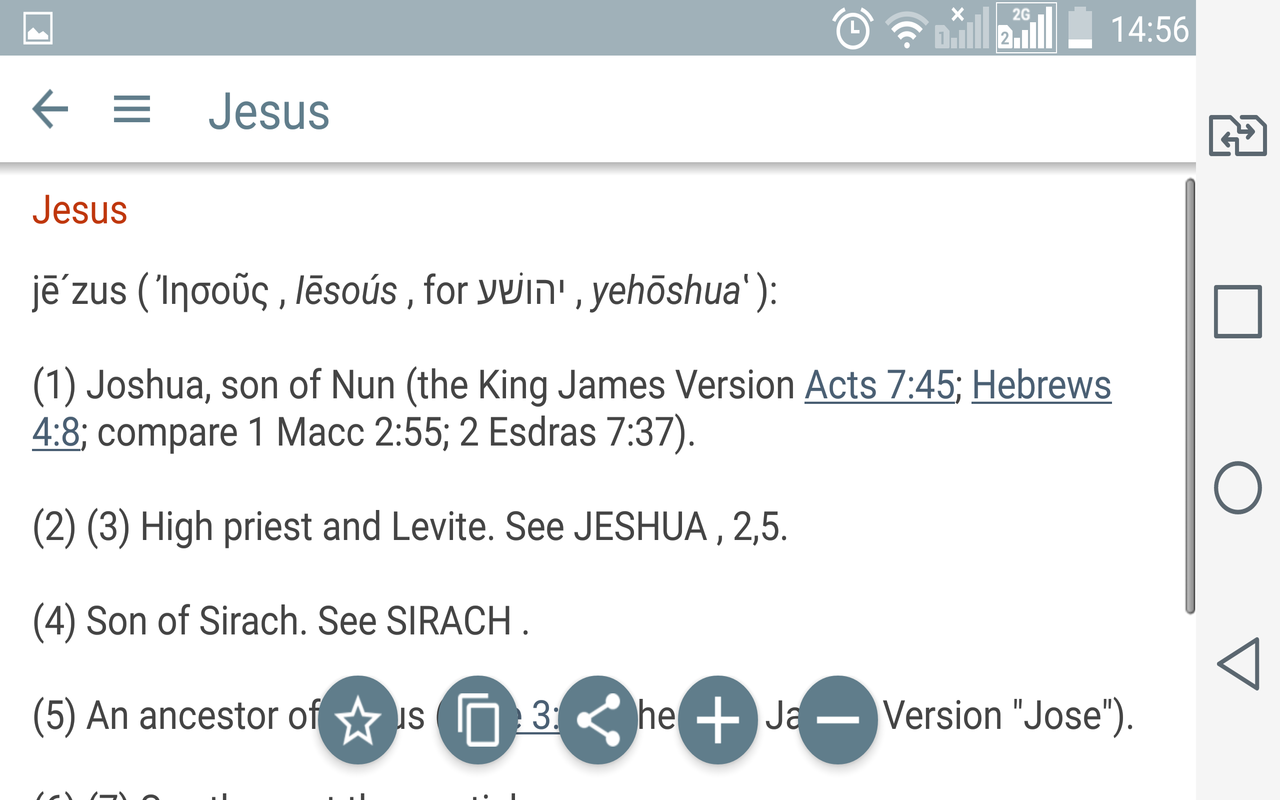Open the Recent Apps square button
1280x800 pixels.
(x=1237, y=311)
